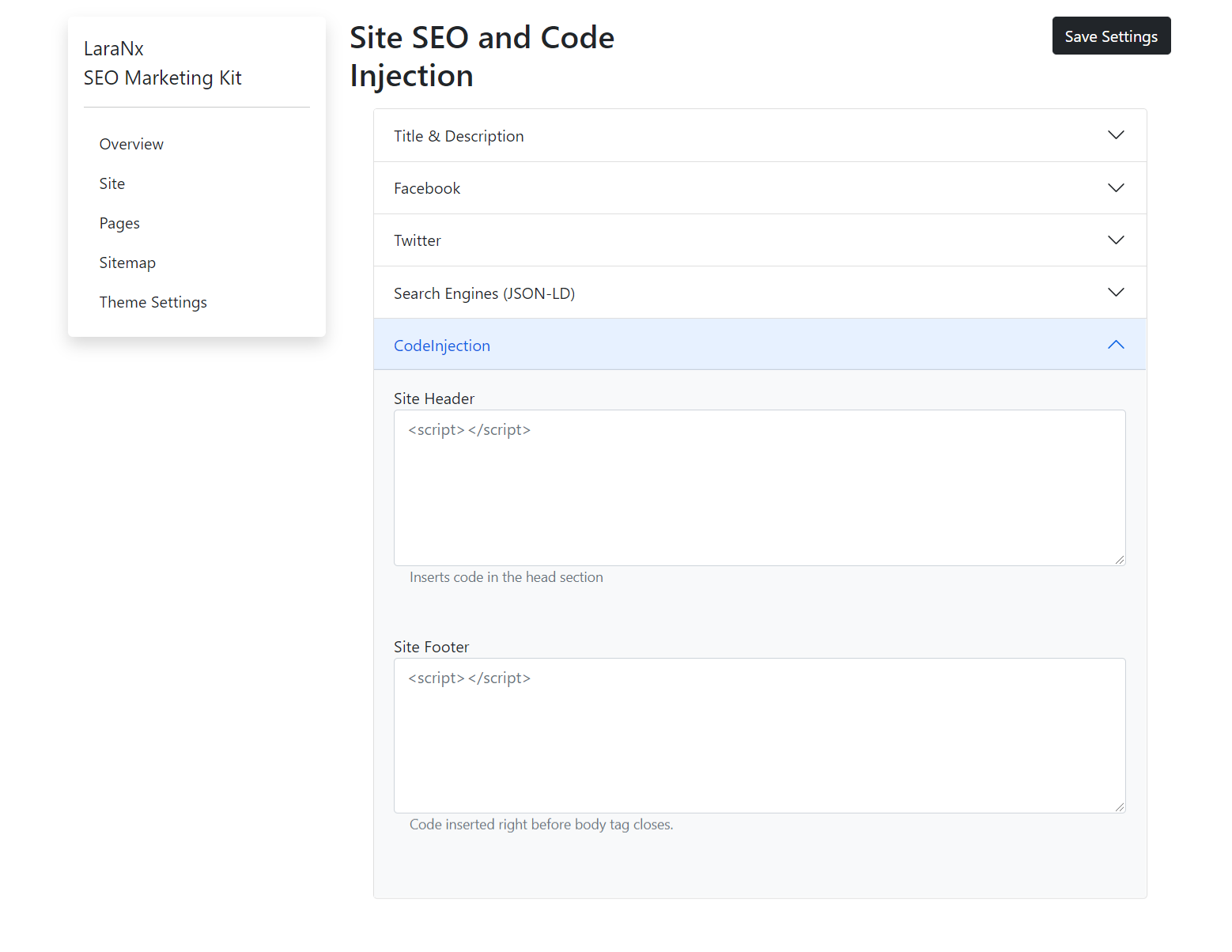Expand the Facebook accordion title
1232x952 pixels.
[x=427, y=188]
